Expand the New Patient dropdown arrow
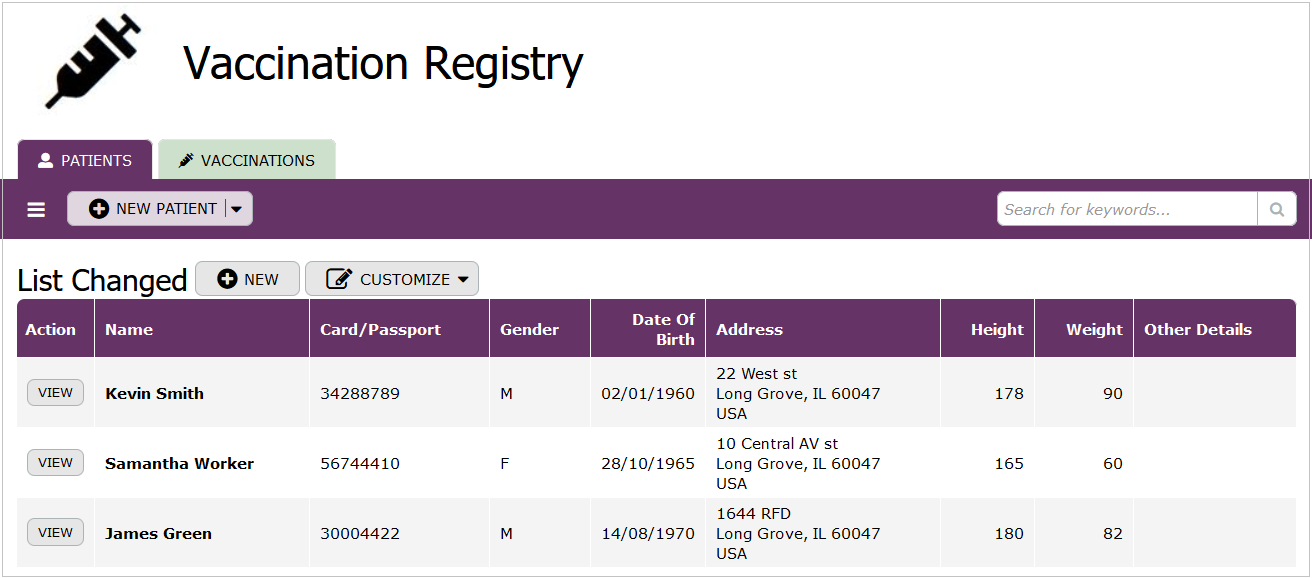 237,209
